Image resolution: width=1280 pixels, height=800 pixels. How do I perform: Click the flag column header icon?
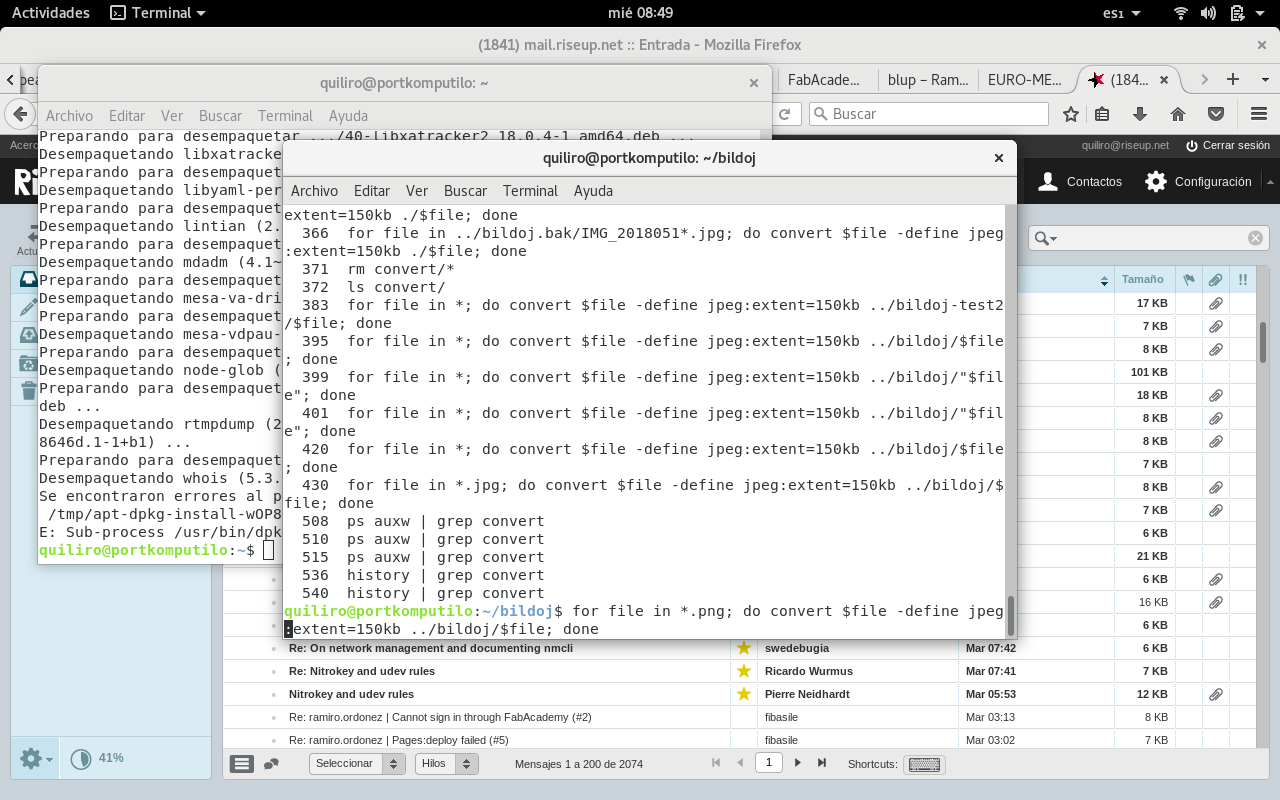click(x=1189, y=280)
